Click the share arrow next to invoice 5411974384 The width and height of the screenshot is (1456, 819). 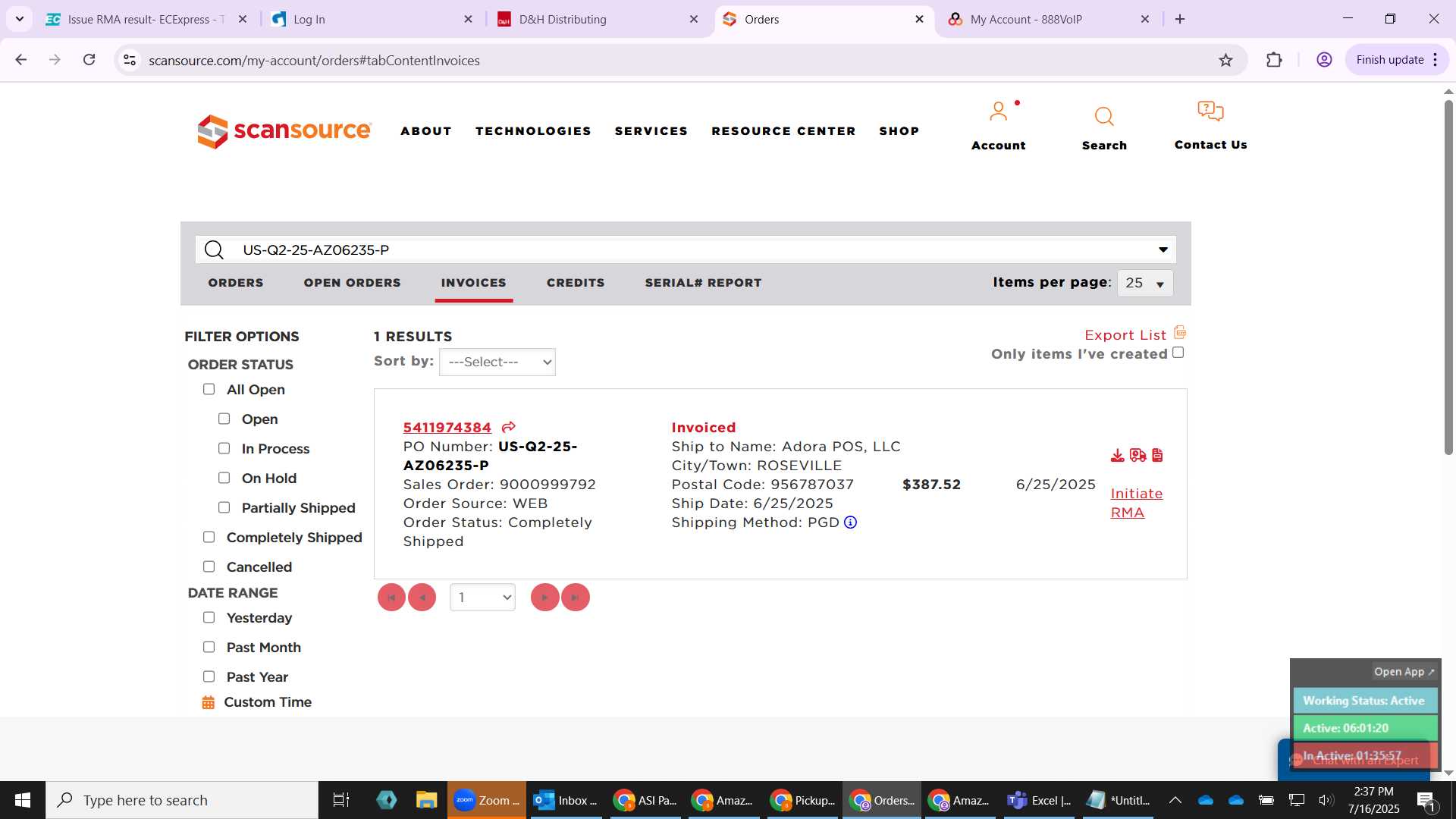(x=509, y=428)
